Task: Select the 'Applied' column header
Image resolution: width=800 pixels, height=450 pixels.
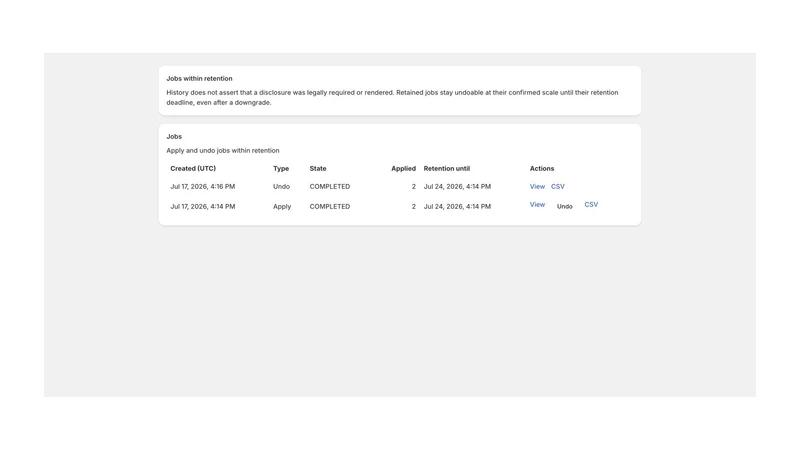Action: (403, 168)
